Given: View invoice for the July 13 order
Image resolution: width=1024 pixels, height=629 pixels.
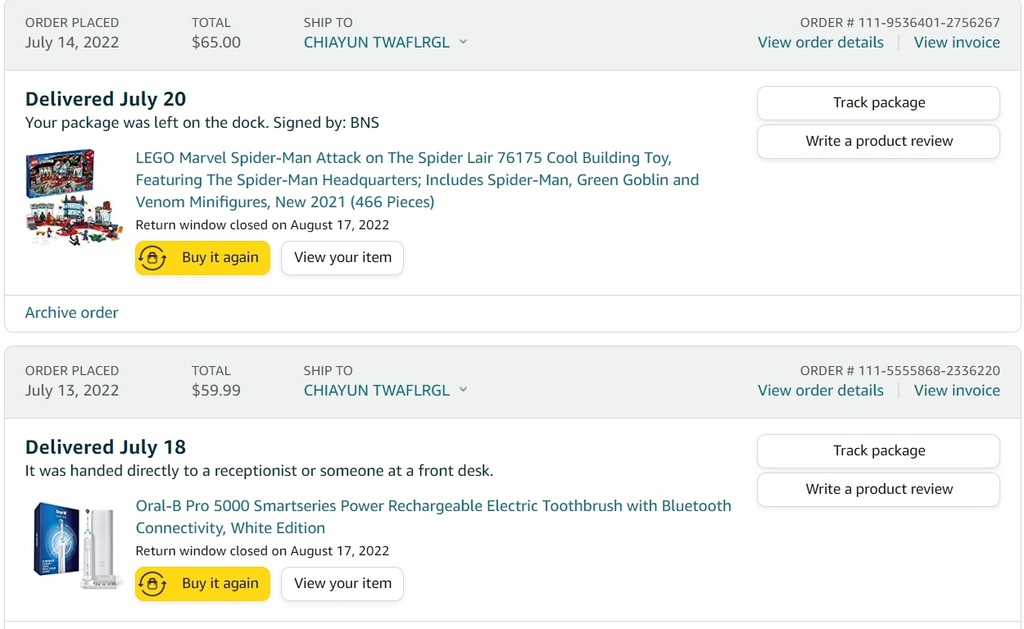Looking at the screenshot, I should 957,391.
